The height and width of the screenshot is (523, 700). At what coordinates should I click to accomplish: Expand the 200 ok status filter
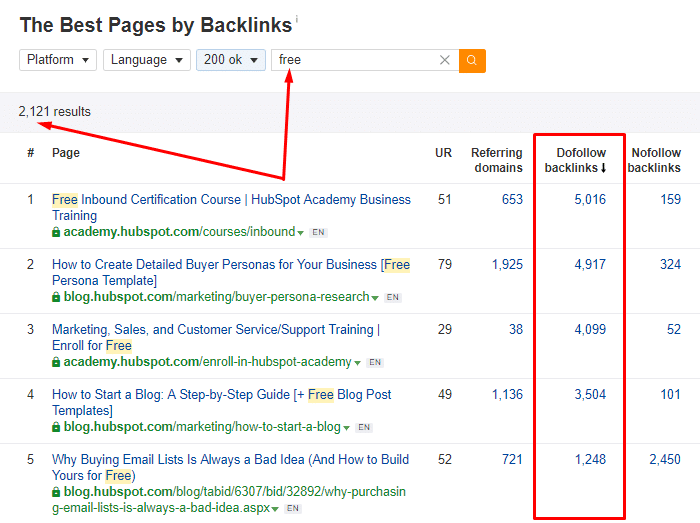231,60
